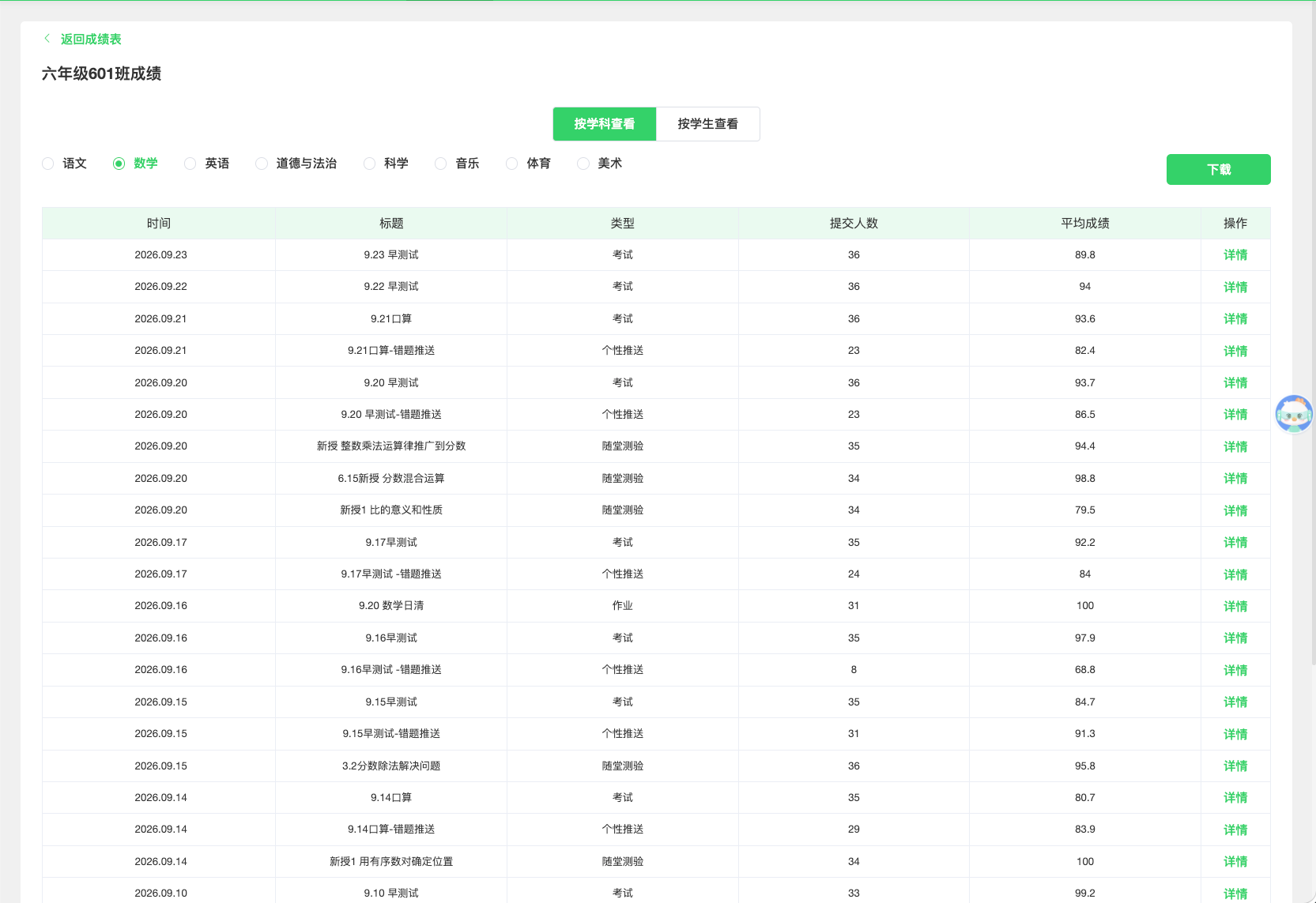Open 详情 for 9.16早测试 -错题推送

coord(1235,670)
